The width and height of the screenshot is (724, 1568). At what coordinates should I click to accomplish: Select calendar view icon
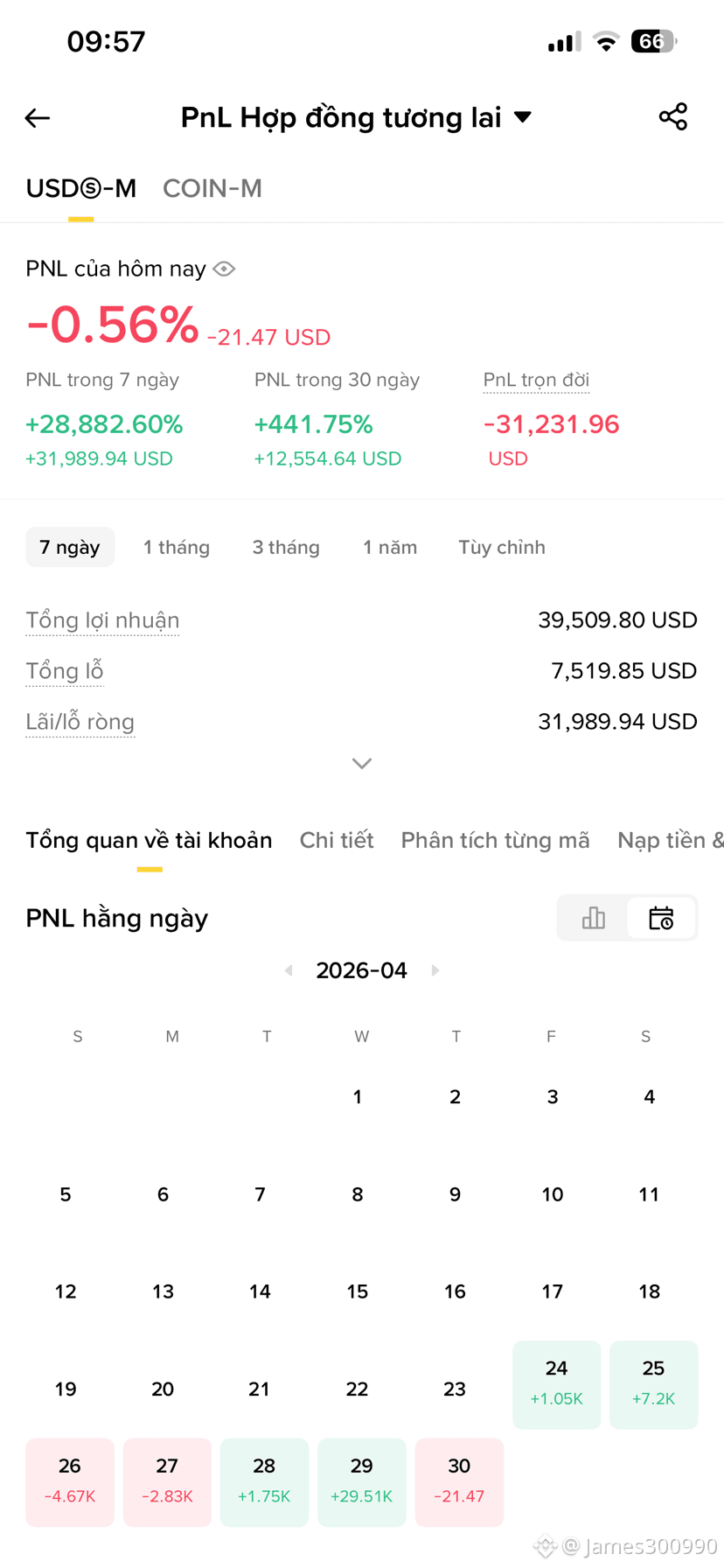tap(661, 918)
